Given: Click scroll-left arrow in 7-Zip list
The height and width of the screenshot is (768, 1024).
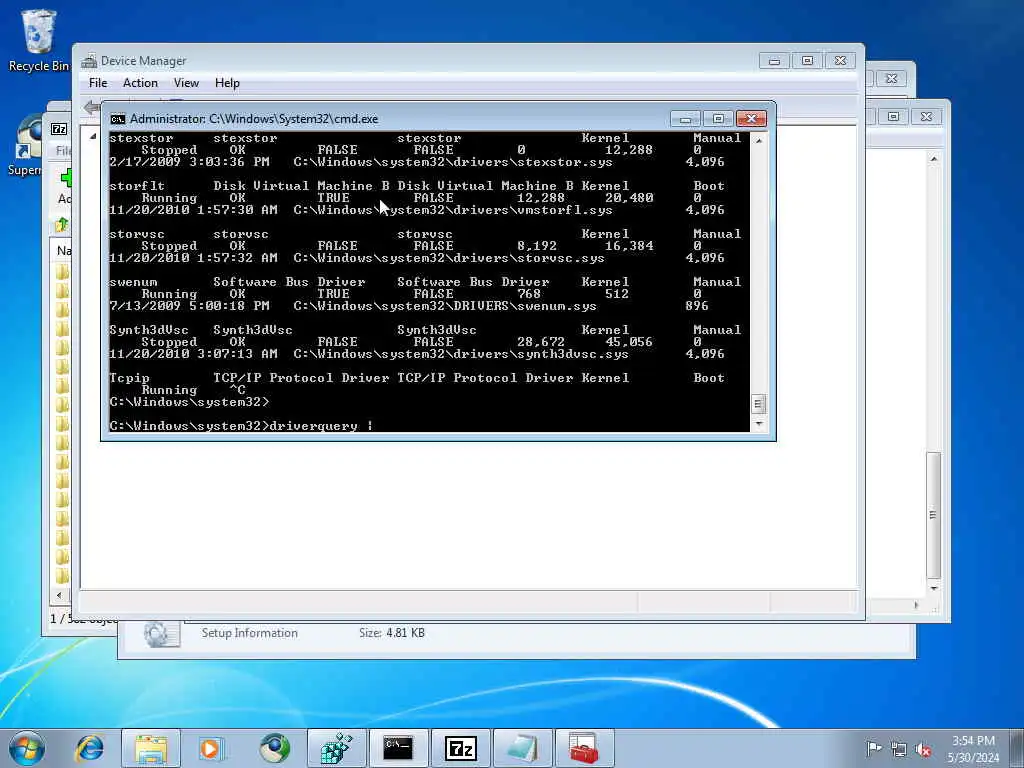Looking at the screenshot, I should click(59, 595).
